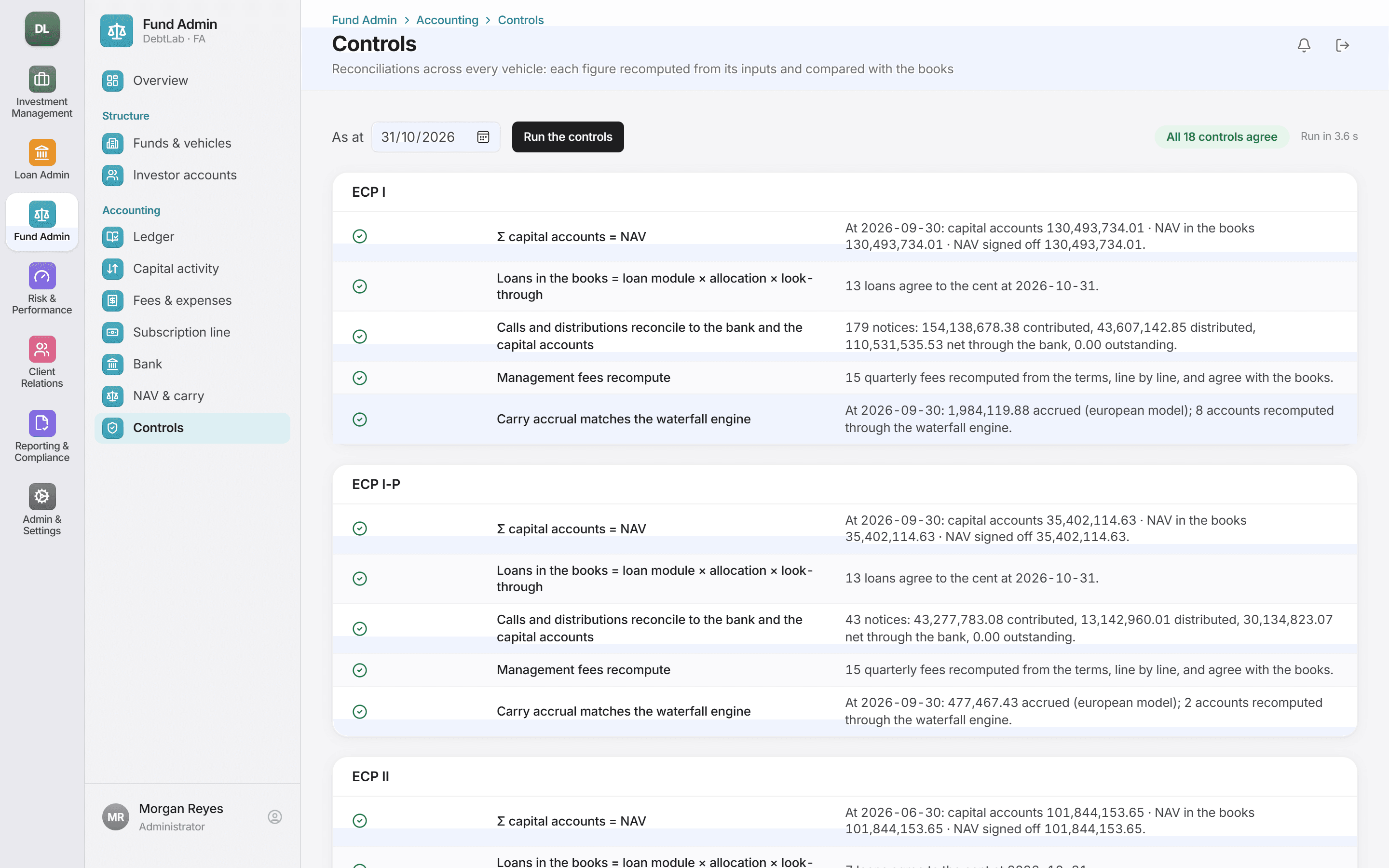Open Investment Management module
The width and height of the screenshot is (1389, 868).
pos(42,92)
